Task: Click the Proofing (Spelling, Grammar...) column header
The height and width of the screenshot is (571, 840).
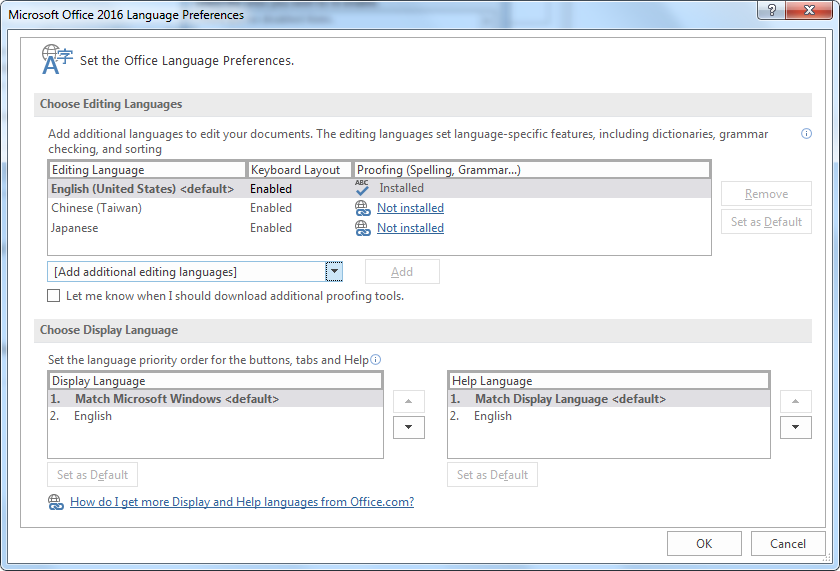Action: tap(531, 170)
